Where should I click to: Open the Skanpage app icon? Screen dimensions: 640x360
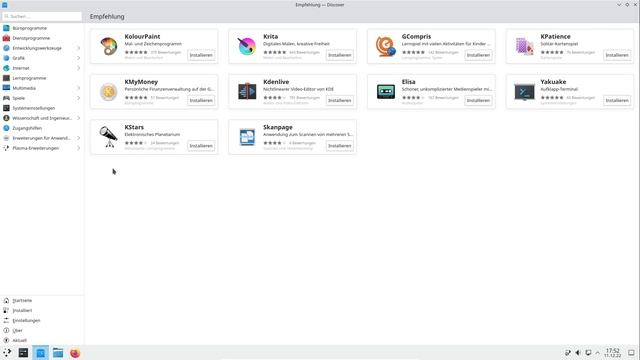pos(247,137)
